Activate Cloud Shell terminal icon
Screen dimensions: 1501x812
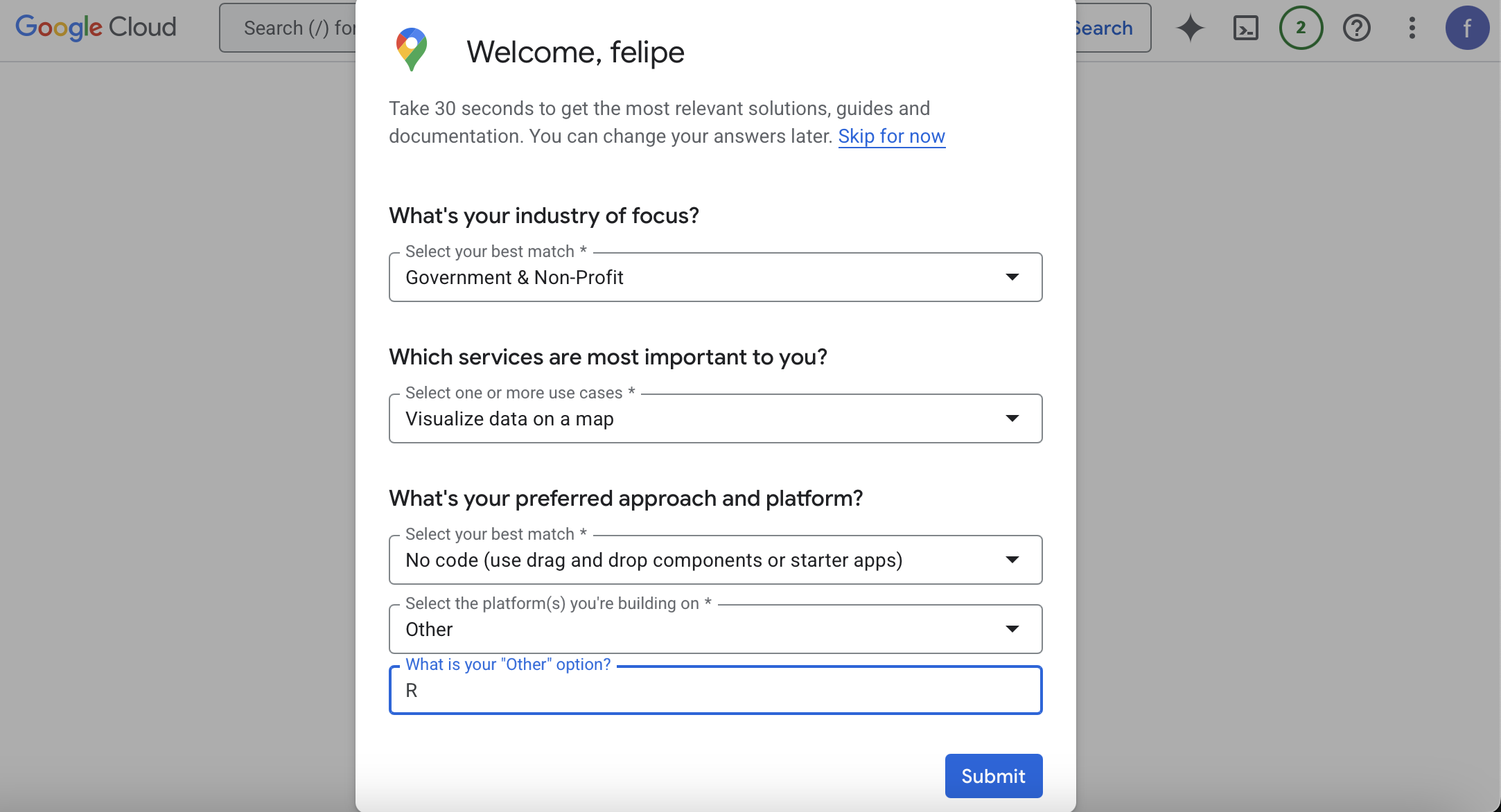[x=1245, y=28]
